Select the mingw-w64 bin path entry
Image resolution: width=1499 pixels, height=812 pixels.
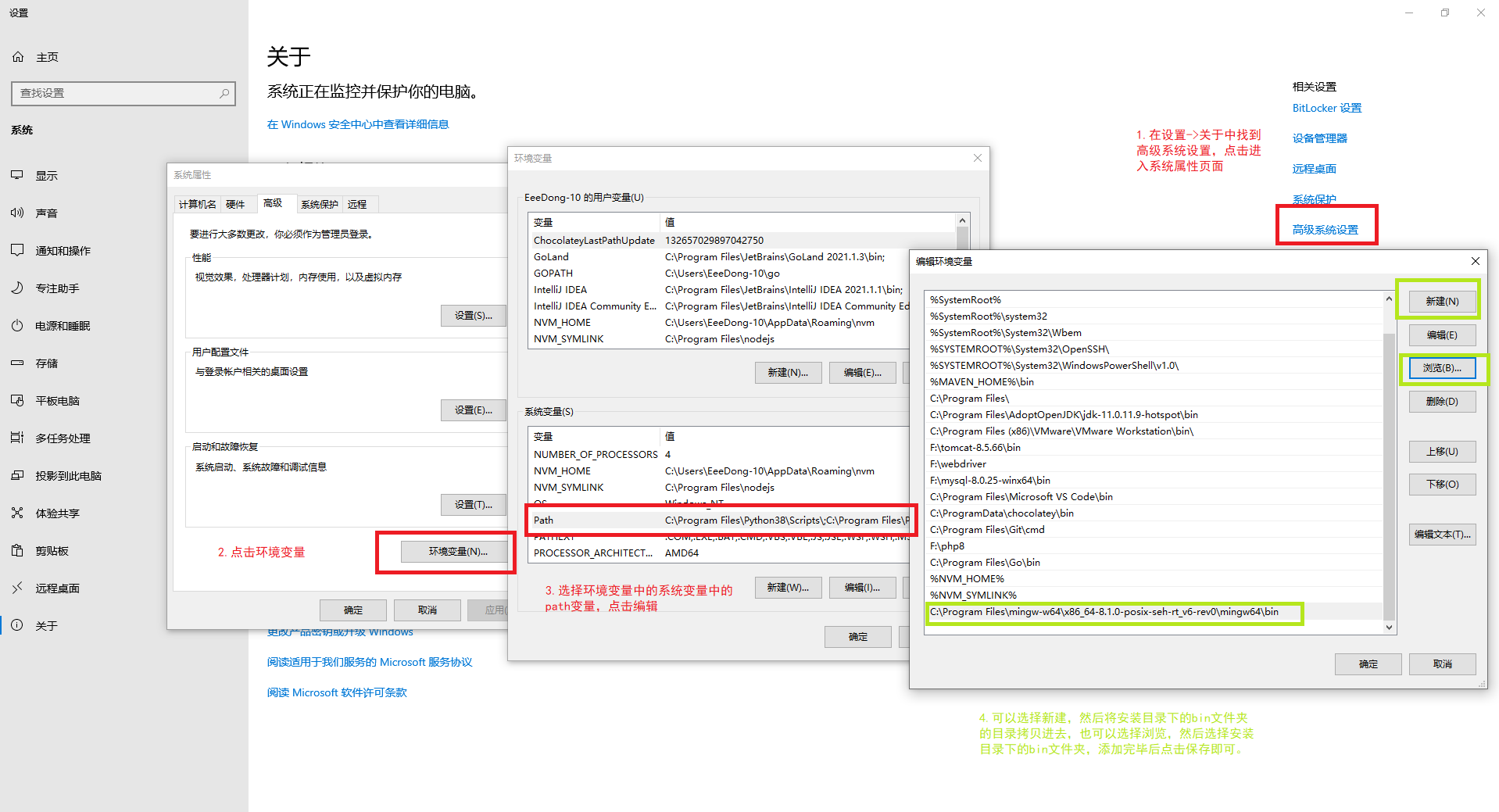pos(1104,612)
